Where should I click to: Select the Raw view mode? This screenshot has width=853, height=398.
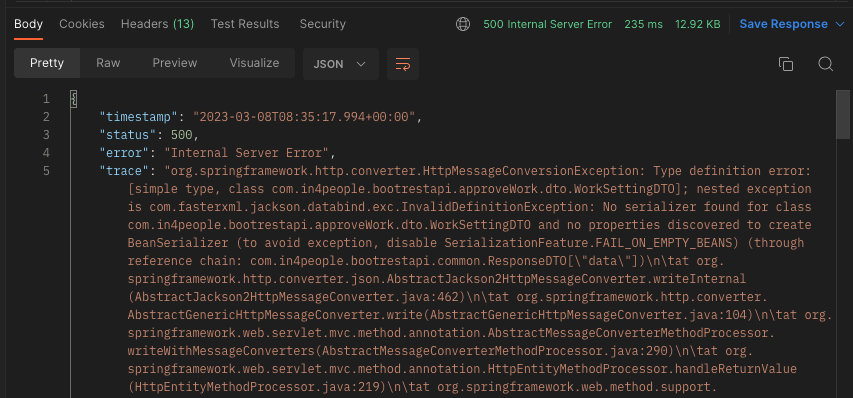click(x=108, y=63)
